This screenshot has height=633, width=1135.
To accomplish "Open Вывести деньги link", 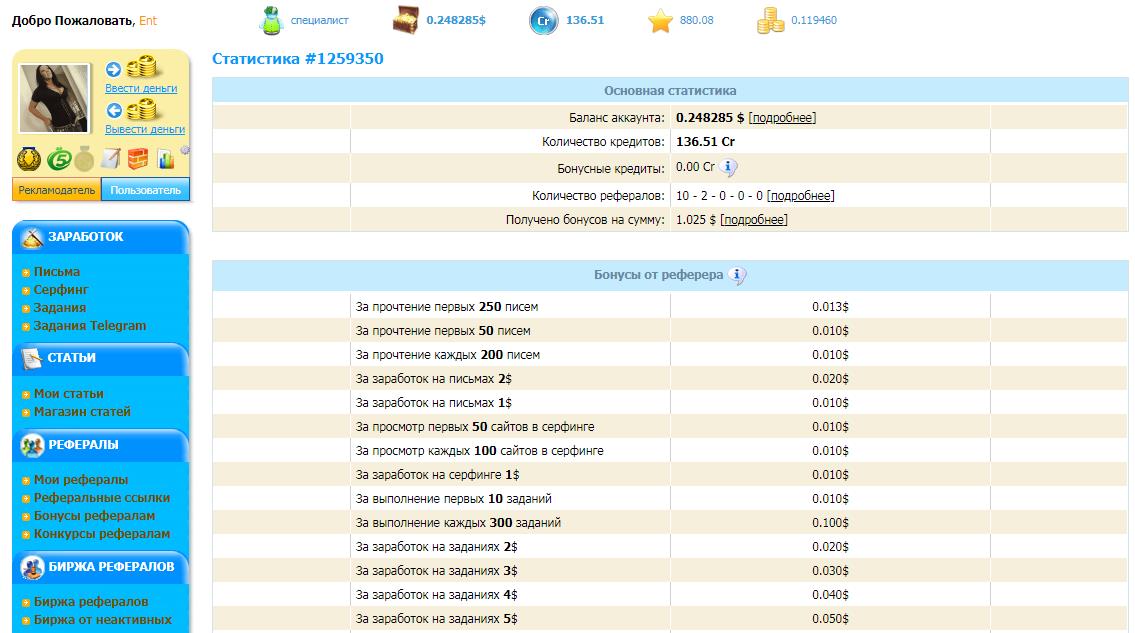I will pos(145,130).
